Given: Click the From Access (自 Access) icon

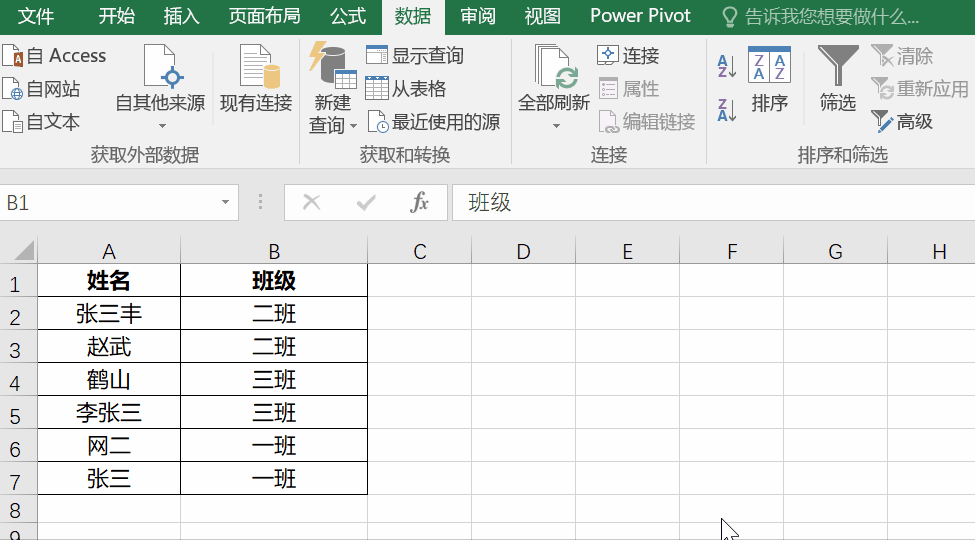Looking at the screenshot, I should pos(12,55).
